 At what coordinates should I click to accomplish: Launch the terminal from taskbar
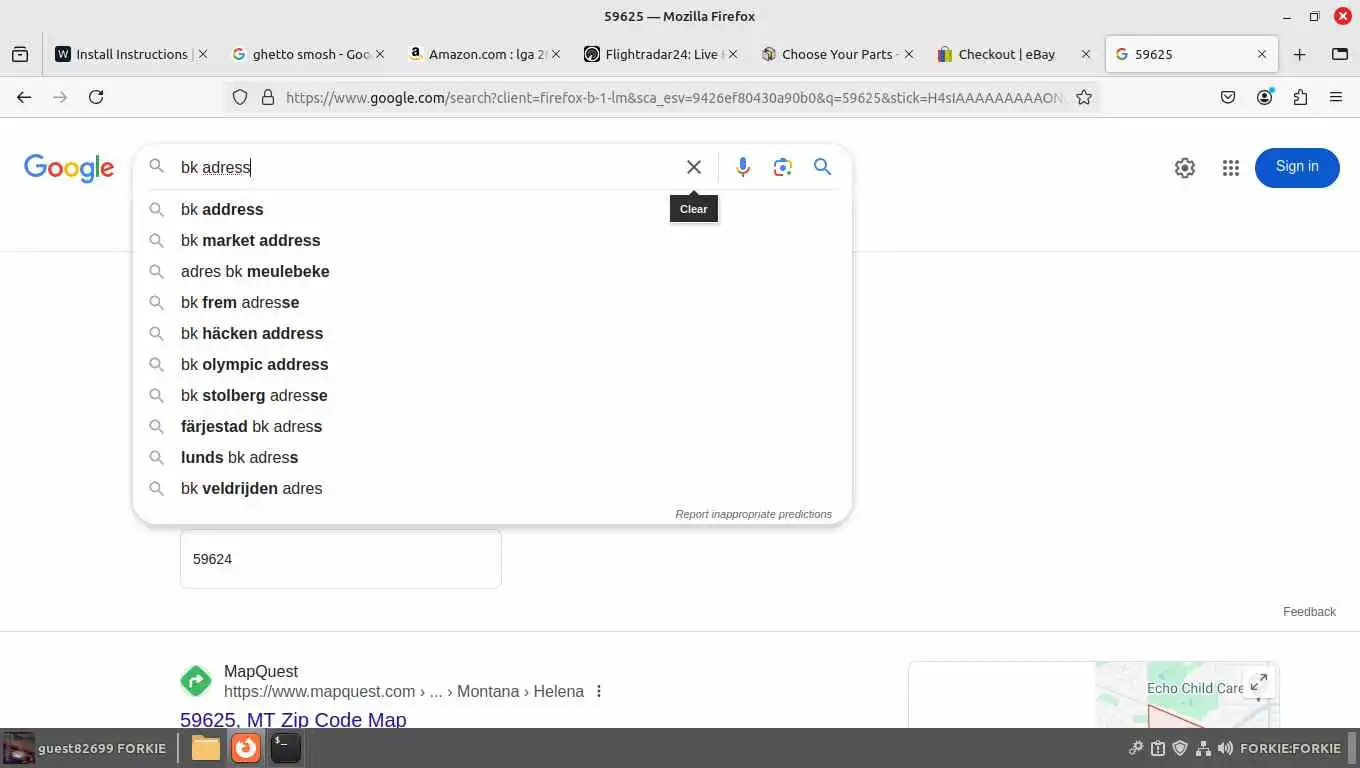point(286,747)
